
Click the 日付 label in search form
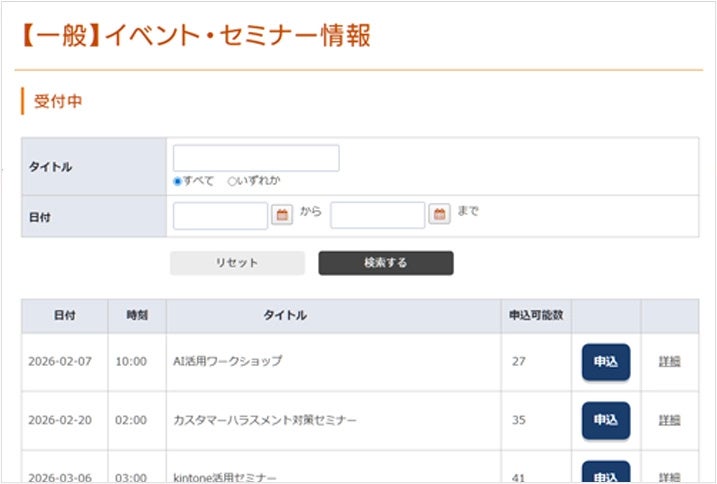point(39,217)
